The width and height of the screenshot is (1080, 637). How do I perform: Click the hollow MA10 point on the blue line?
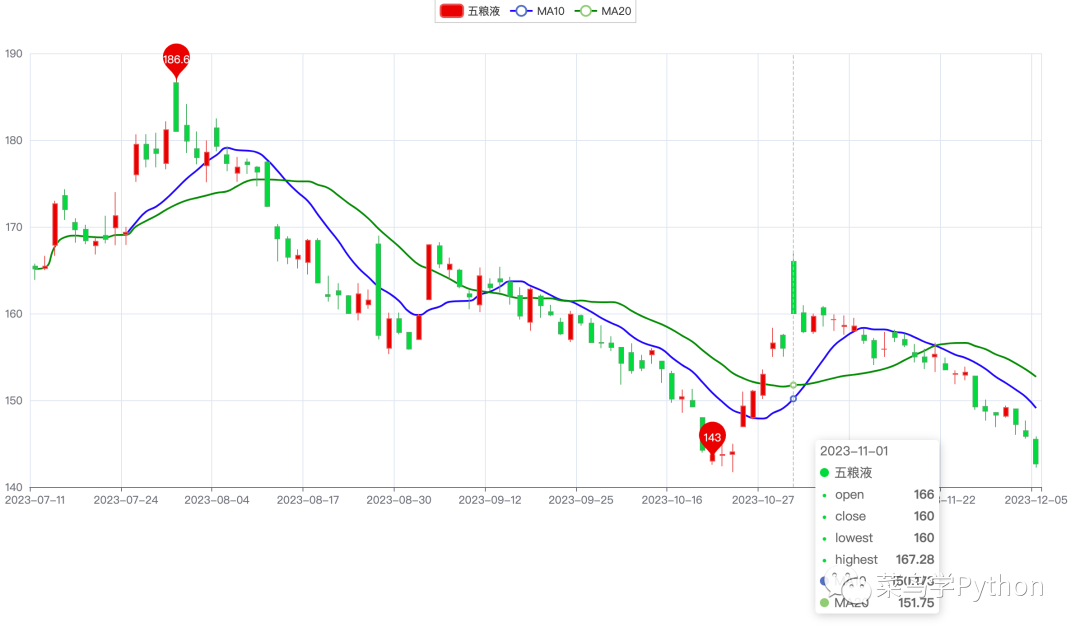[793, 399]
